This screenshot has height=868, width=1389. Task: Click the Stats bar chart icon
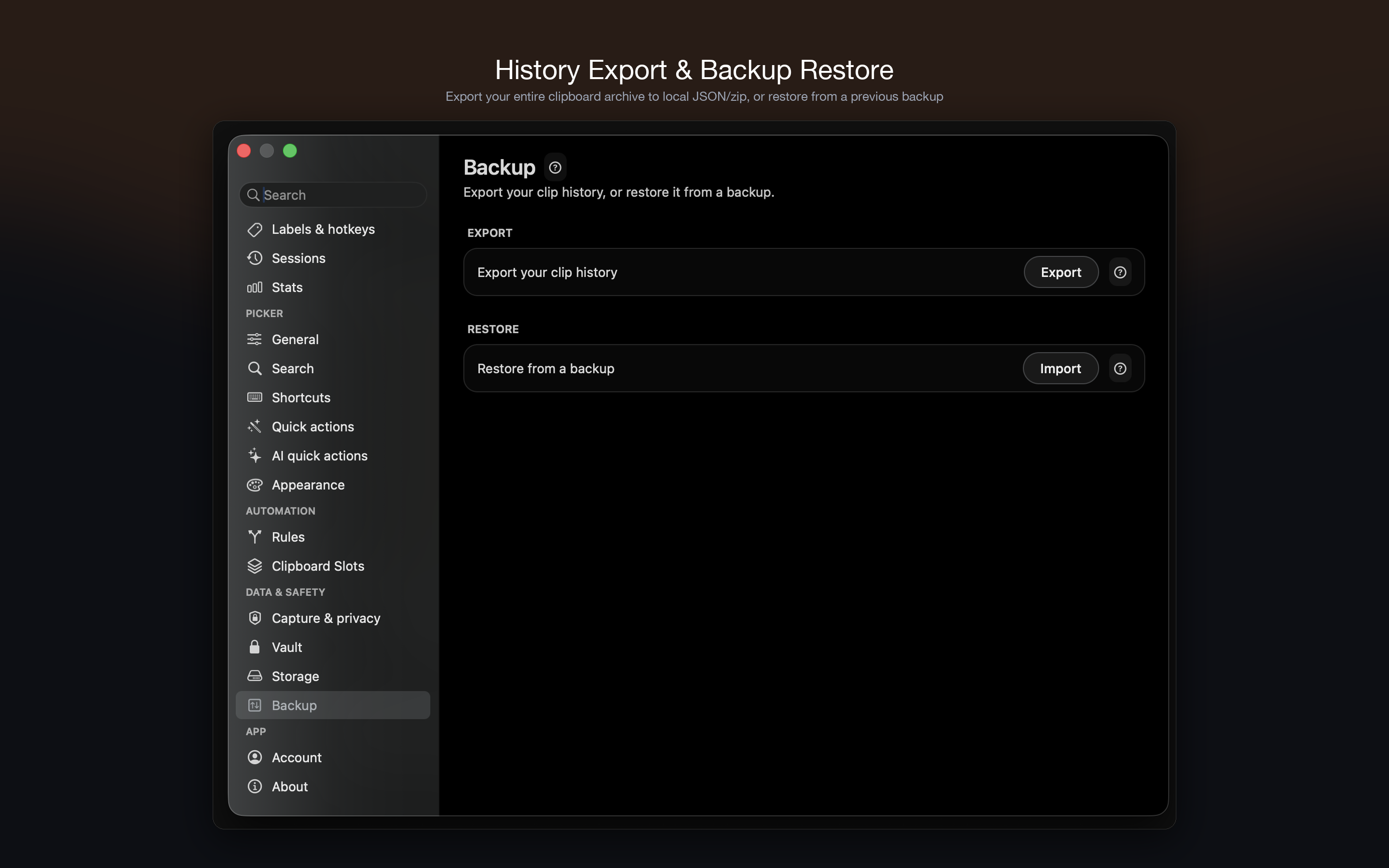254,287
